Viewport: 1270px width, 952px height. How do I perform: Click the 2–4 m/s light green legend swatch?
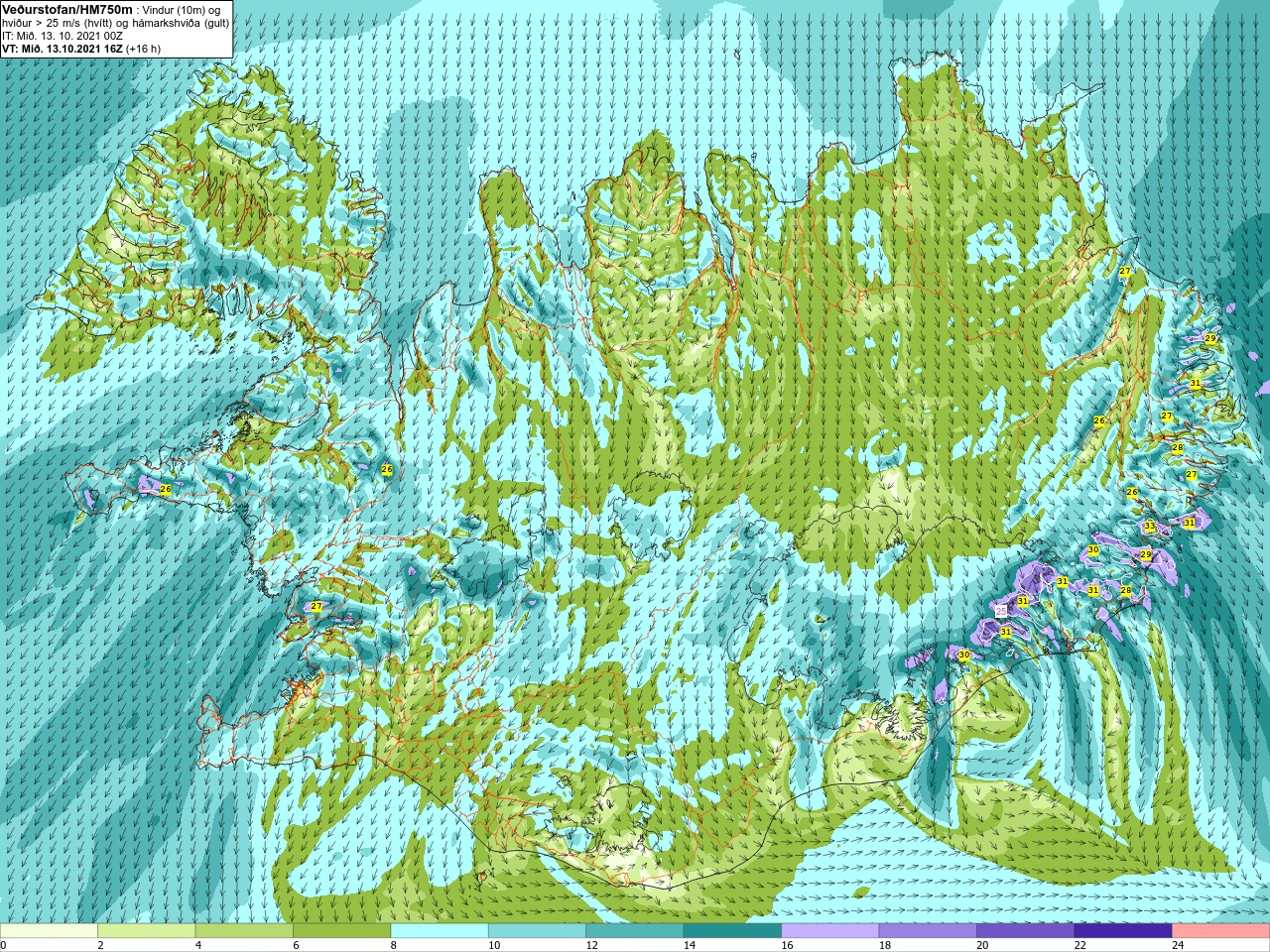pyautogui.click(x=146, y=931)
